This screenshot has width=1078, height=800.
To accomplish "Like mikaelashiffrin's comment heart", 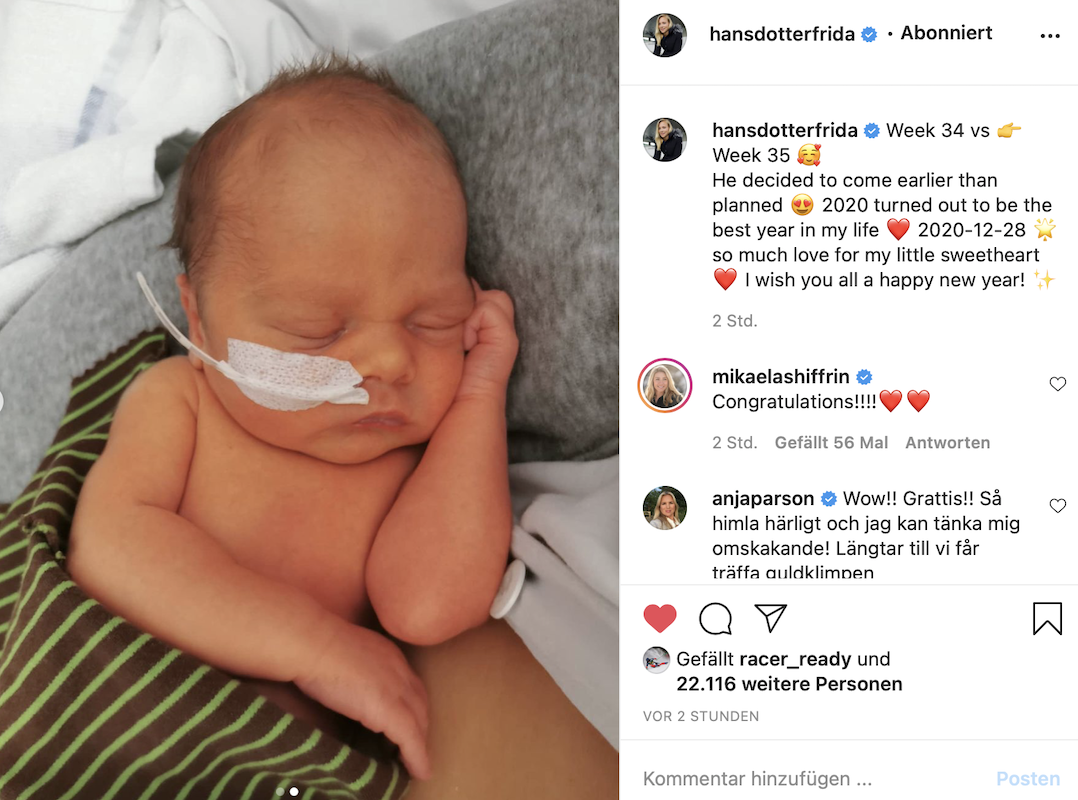I will [1058, 384].
